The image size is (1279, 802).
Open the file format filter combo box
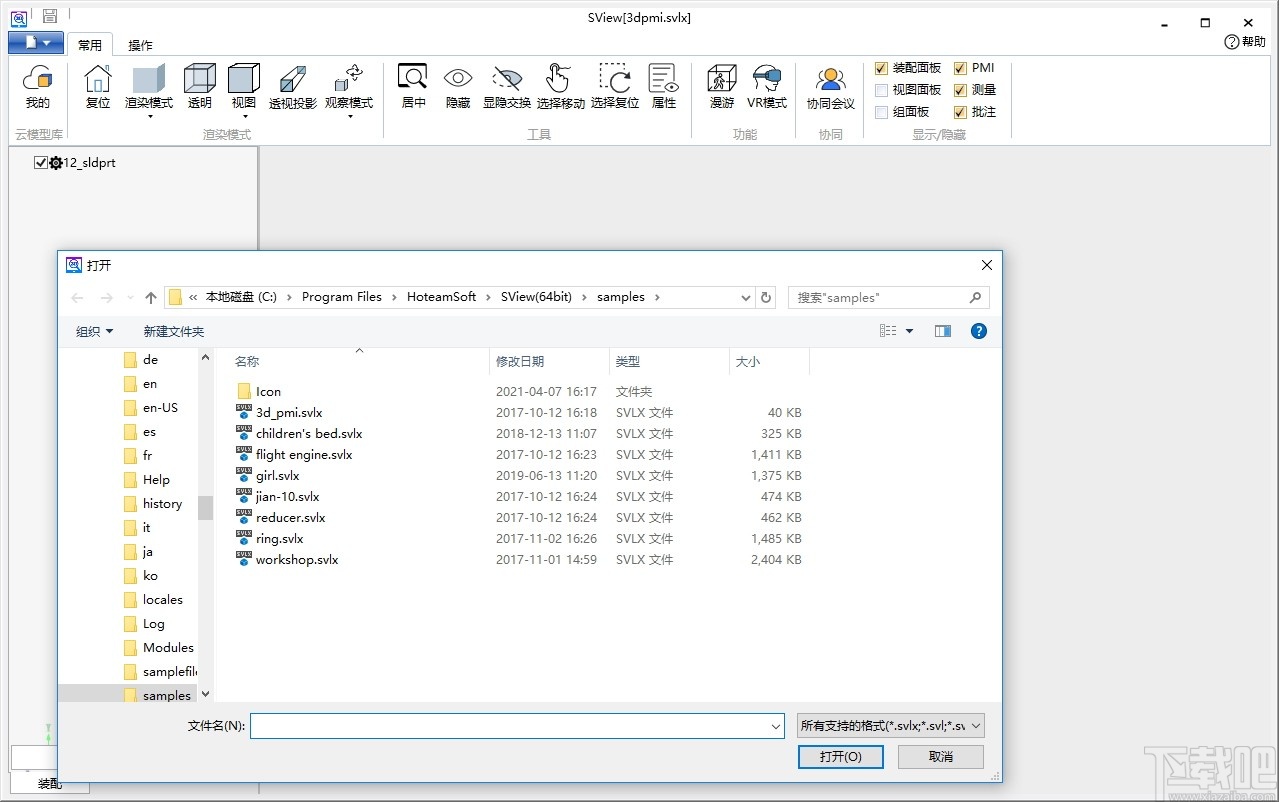point(891,726)
